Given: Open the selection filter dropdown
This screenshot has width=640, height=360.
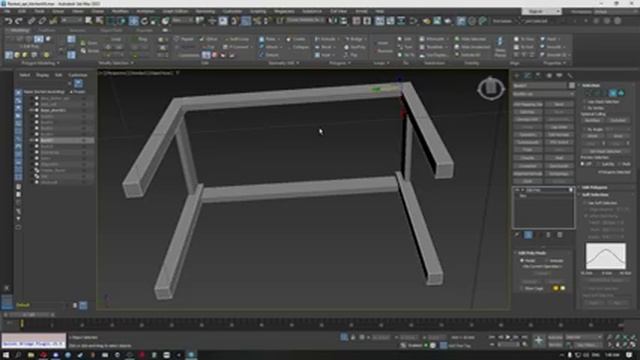Looking at the screenshot, I should tap(72, 20).
